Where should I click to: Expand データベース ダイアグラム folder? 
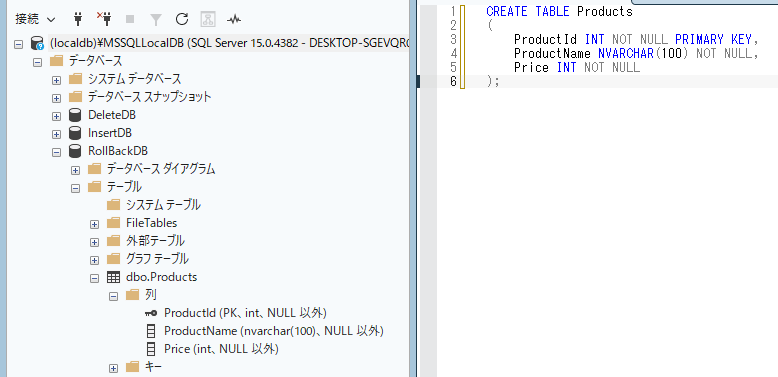[x=75, y=170]
